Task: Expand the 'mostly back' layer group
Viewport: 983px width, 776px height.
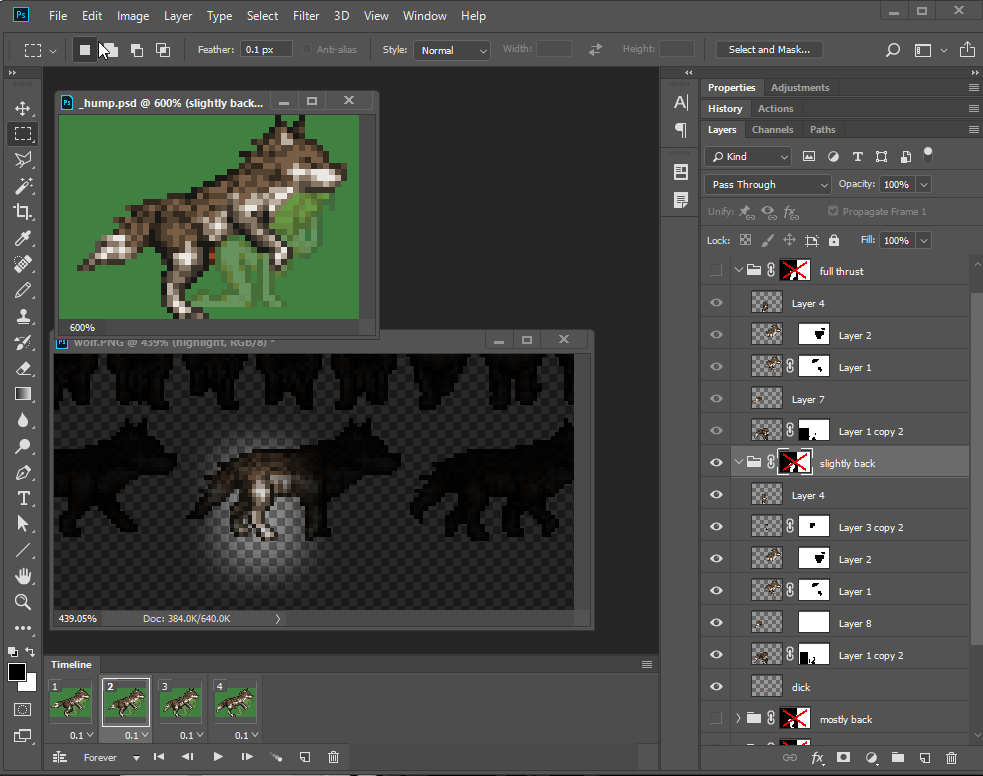Action: click(739, 719)
